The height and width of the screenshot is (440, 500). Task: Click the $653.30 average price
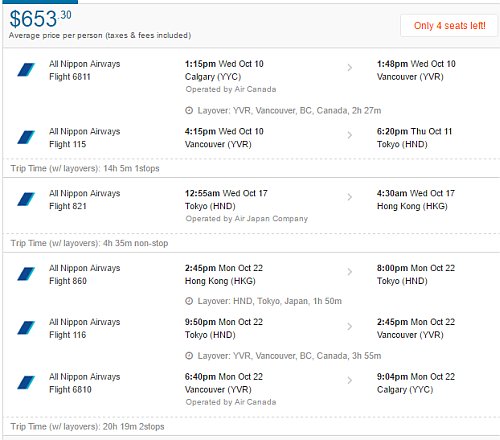pyautogui.click(x=40, y=19)
